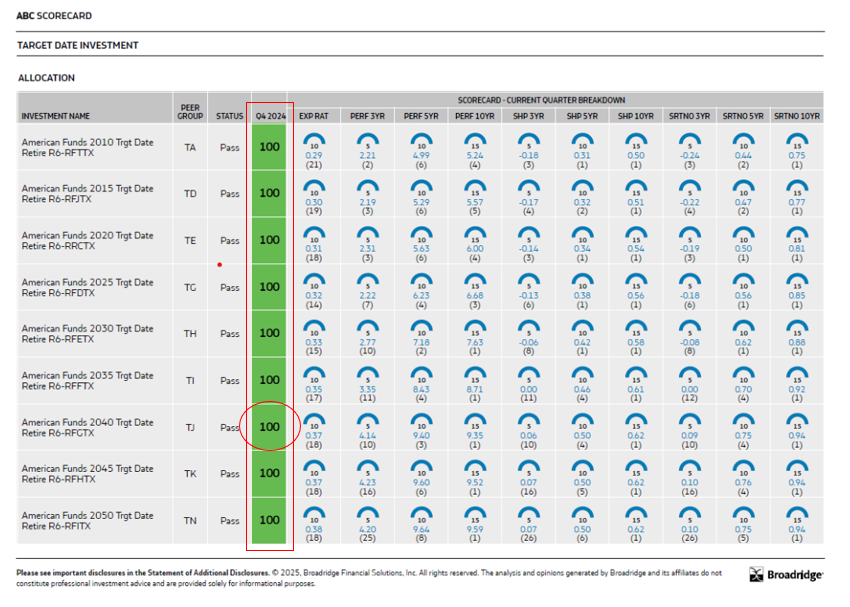The width and height of the screenshot is (850, 607).
Task: Click the TE peer group cell
Action: (190, 241)
